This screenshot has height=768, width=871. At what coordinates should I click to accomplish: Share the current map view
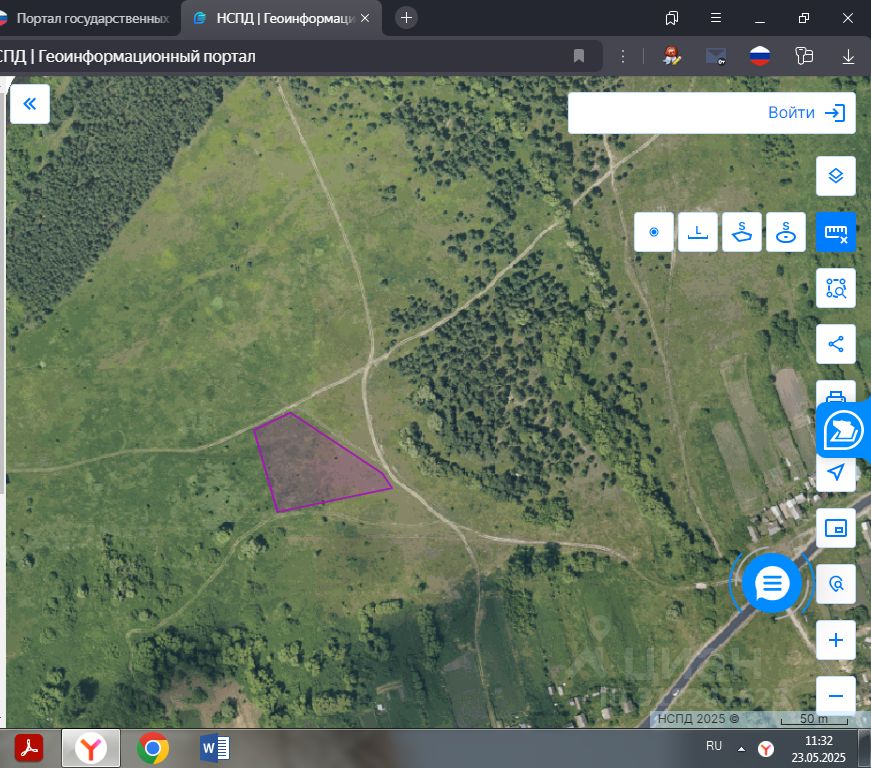point(835,344)
